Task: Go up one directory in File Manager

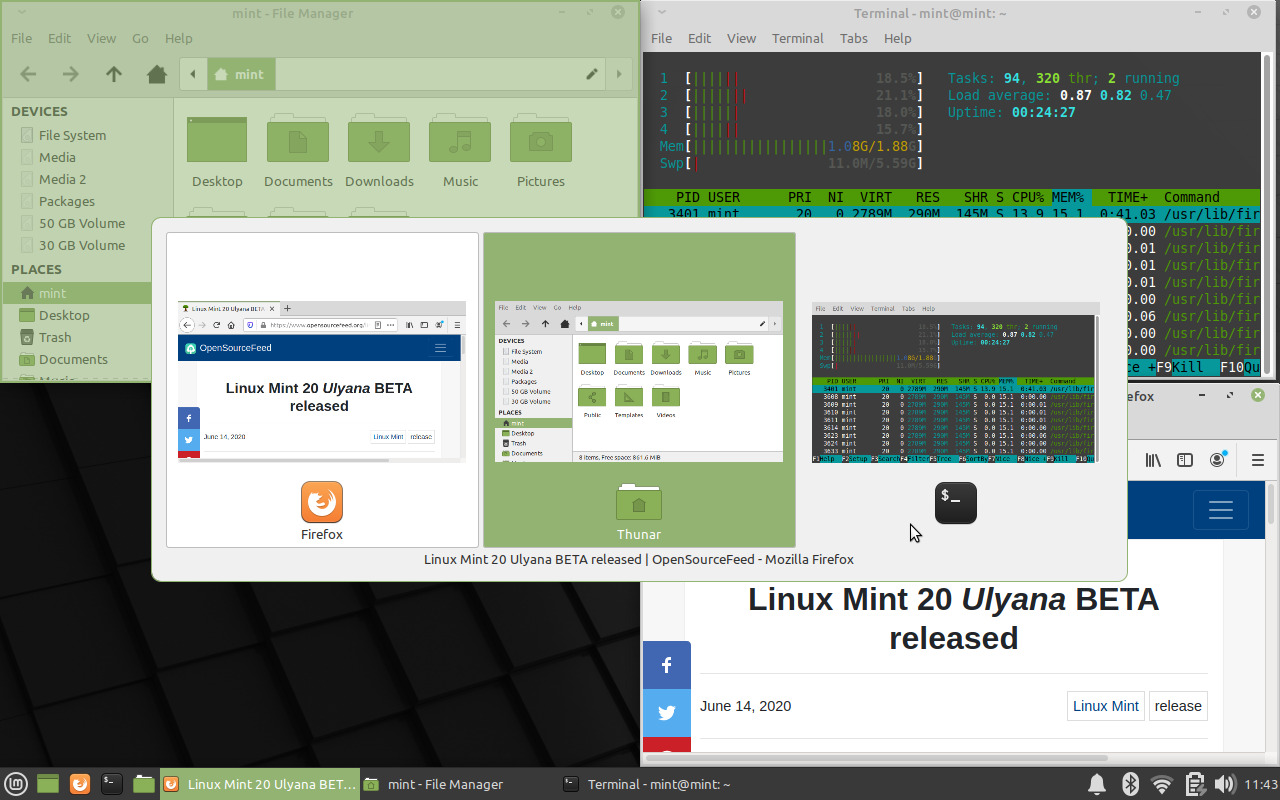Action: [x=113, y=74]
